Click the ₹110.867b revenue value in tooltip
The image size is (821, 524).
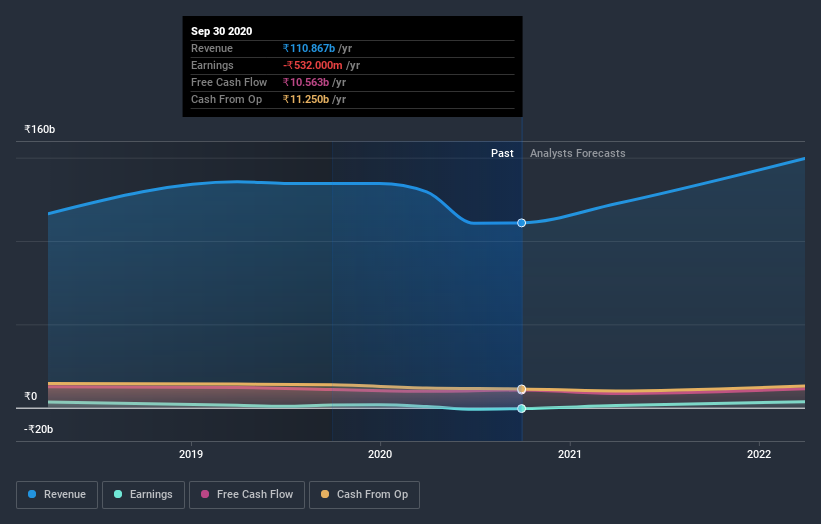pos(309,48)
